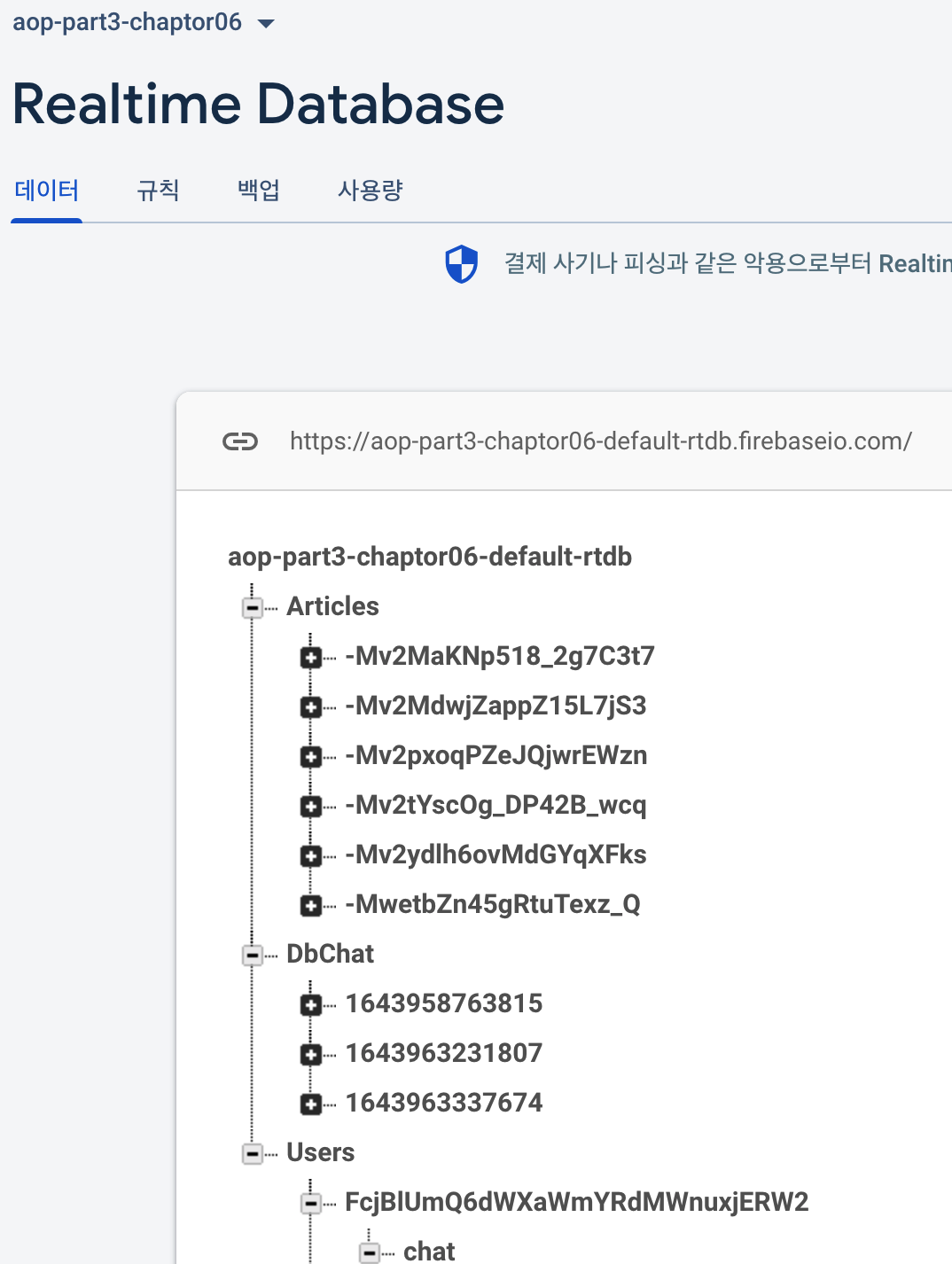Select key 1643963337674 label
This screenshot has width=952, height=1264.
[x=444, y=1103]
